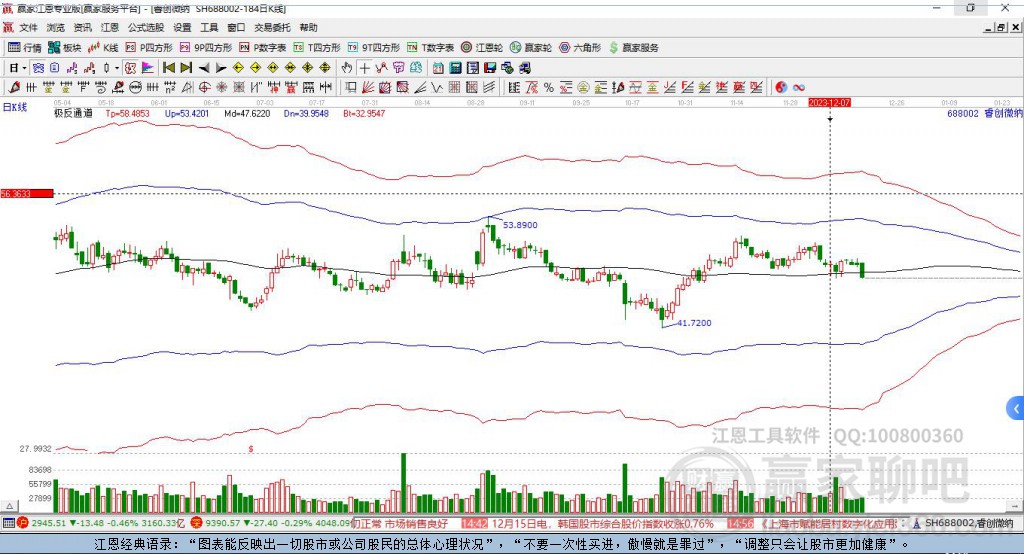
Task: Open the 设置 menu
Action: click(x=182, y=27)
